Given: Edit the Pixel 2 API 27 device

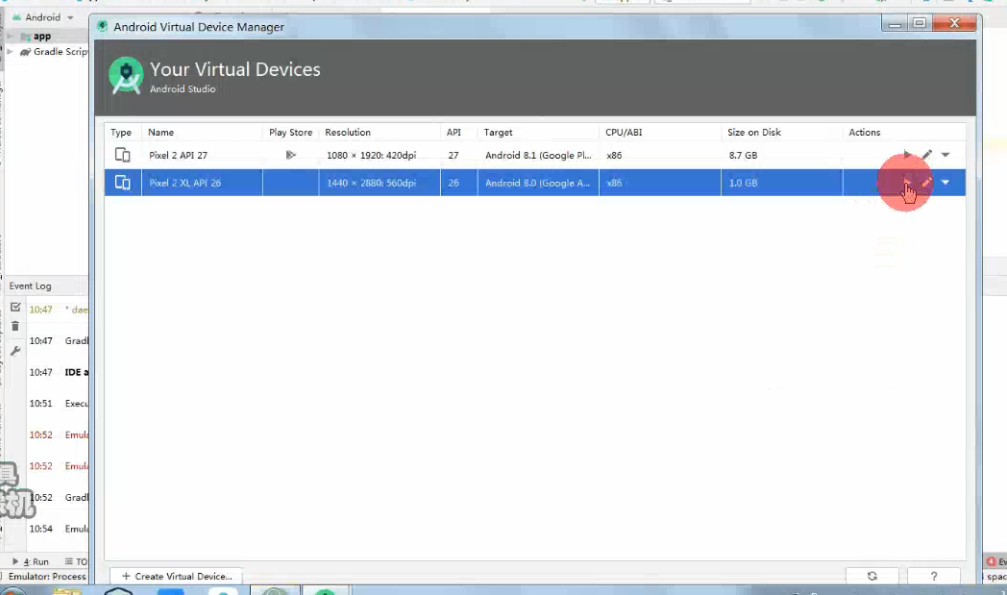Looking at the screenshot, I should point(927,155).
